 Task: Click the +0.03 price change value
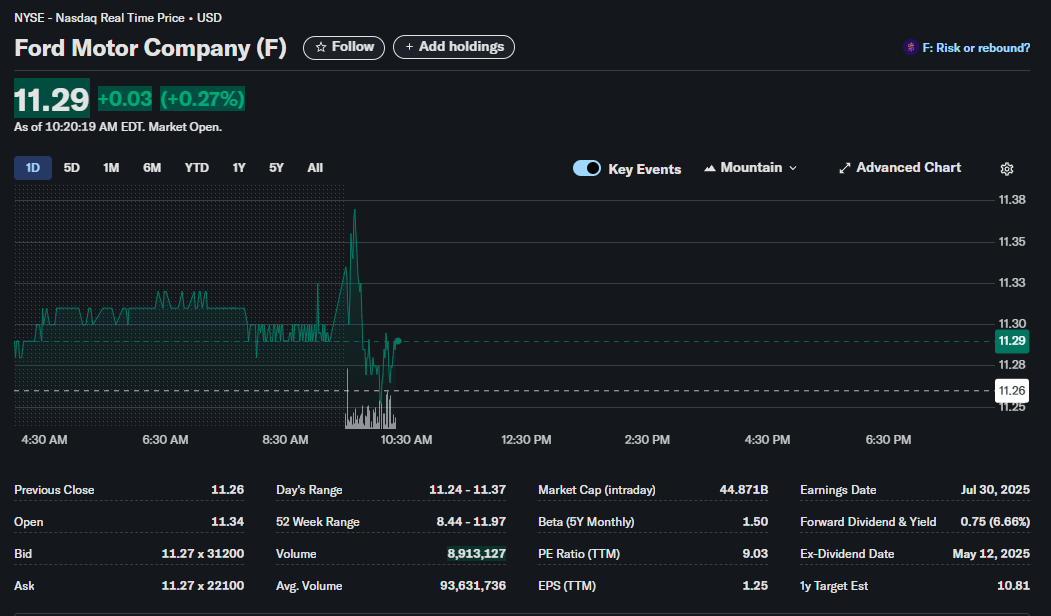click(125, 99)
